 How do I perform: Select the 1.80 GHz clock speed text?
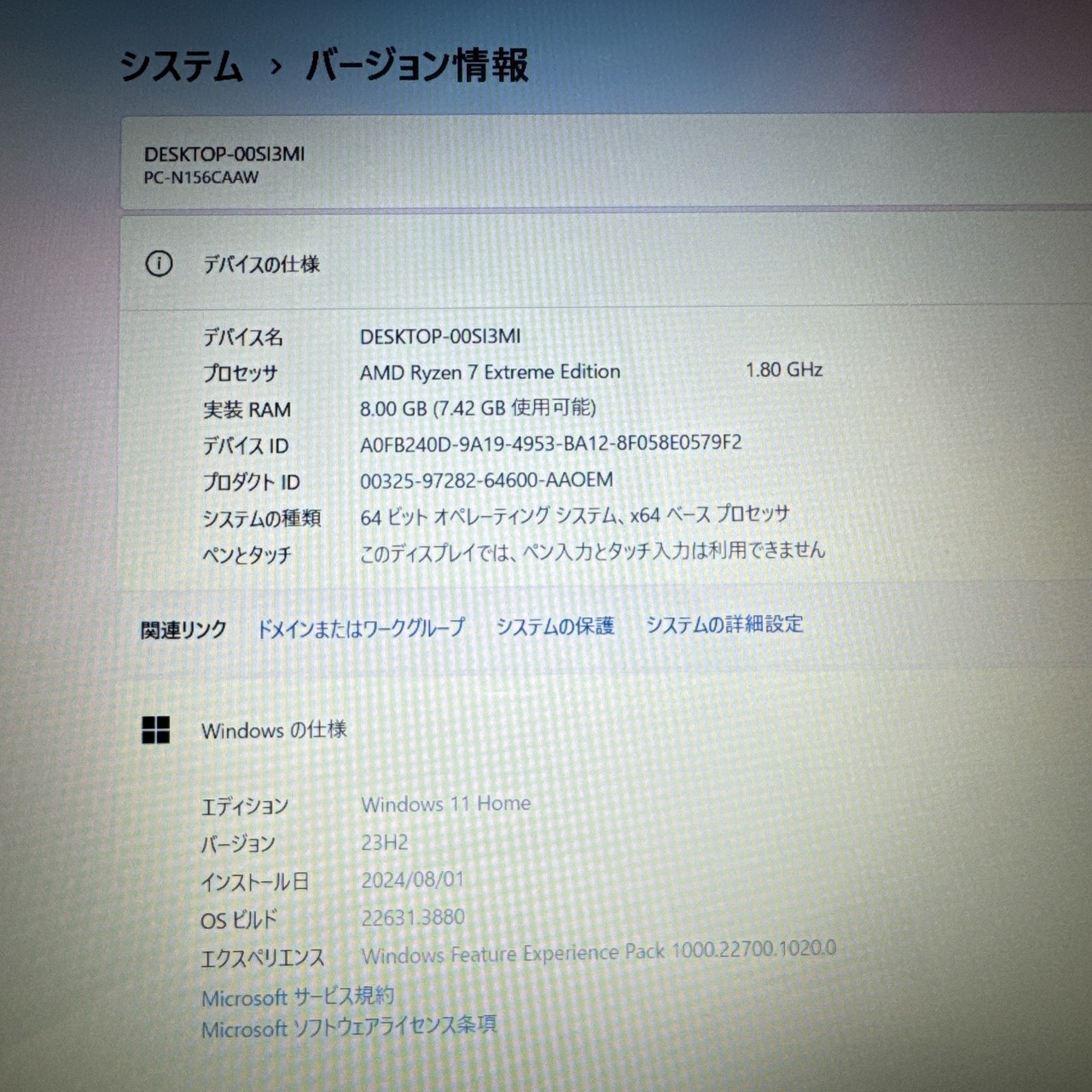pyautogui.click(x=784, y=369)
